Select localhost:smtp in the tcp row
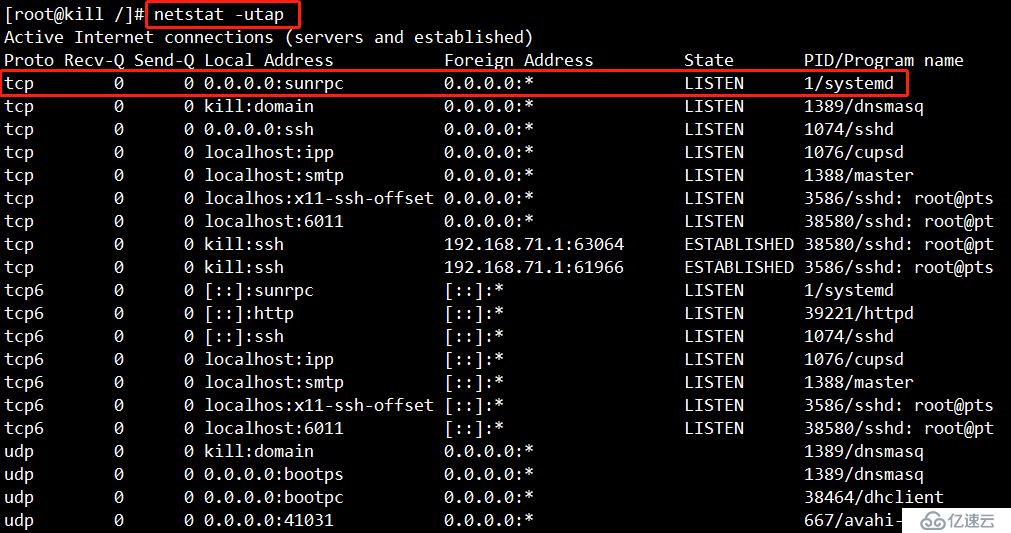1011x533 pixels. click(273, 175)
